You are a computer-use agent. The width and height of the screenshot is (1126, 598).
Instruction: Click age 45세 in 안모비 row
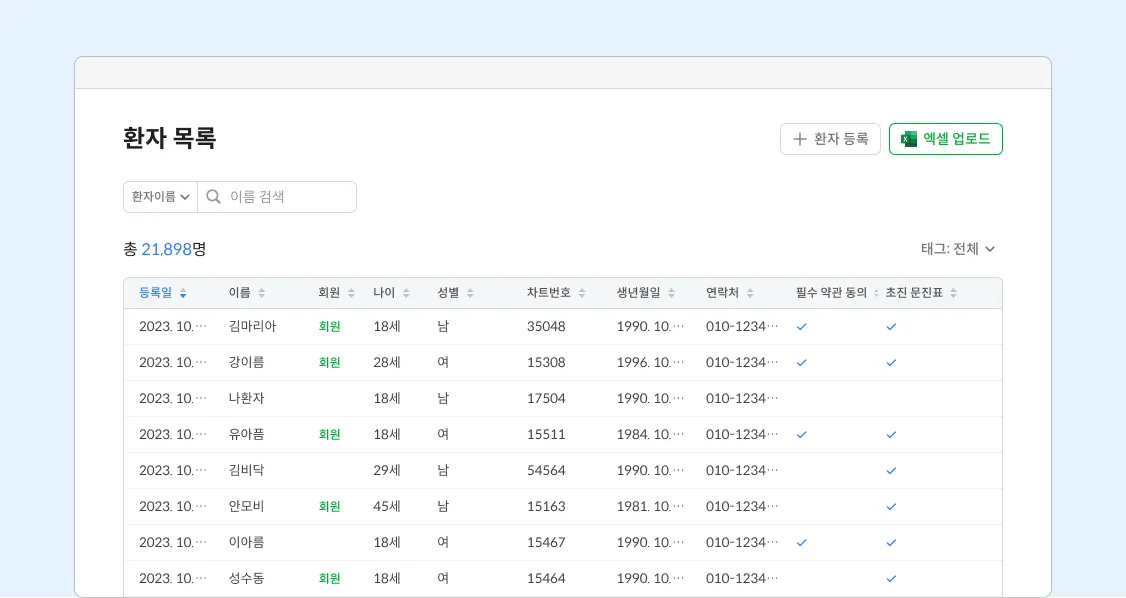[386, 506]
